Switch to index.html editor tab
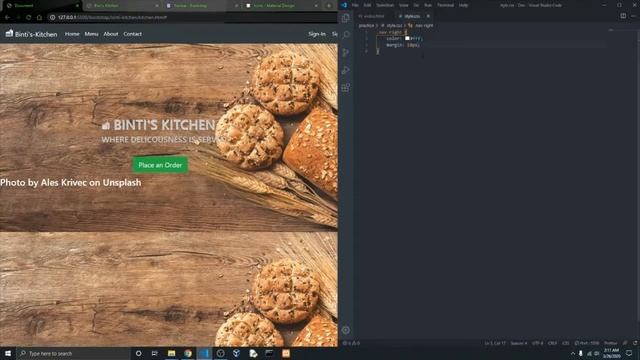This screenshot has height=360, width=640. coord(372,16)
